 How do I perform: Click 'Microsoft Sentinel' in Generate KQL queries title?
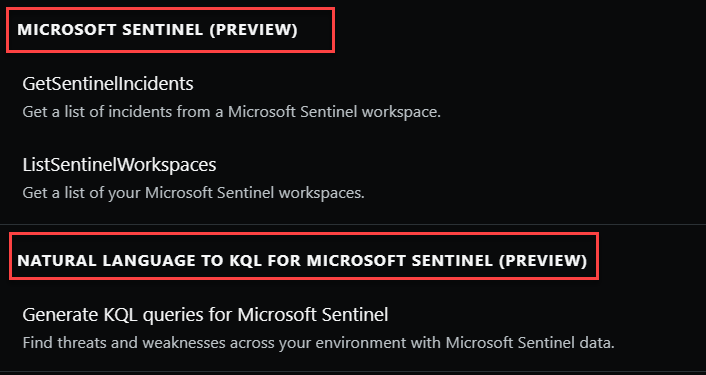pyautogui.click(x=313, y=315)
